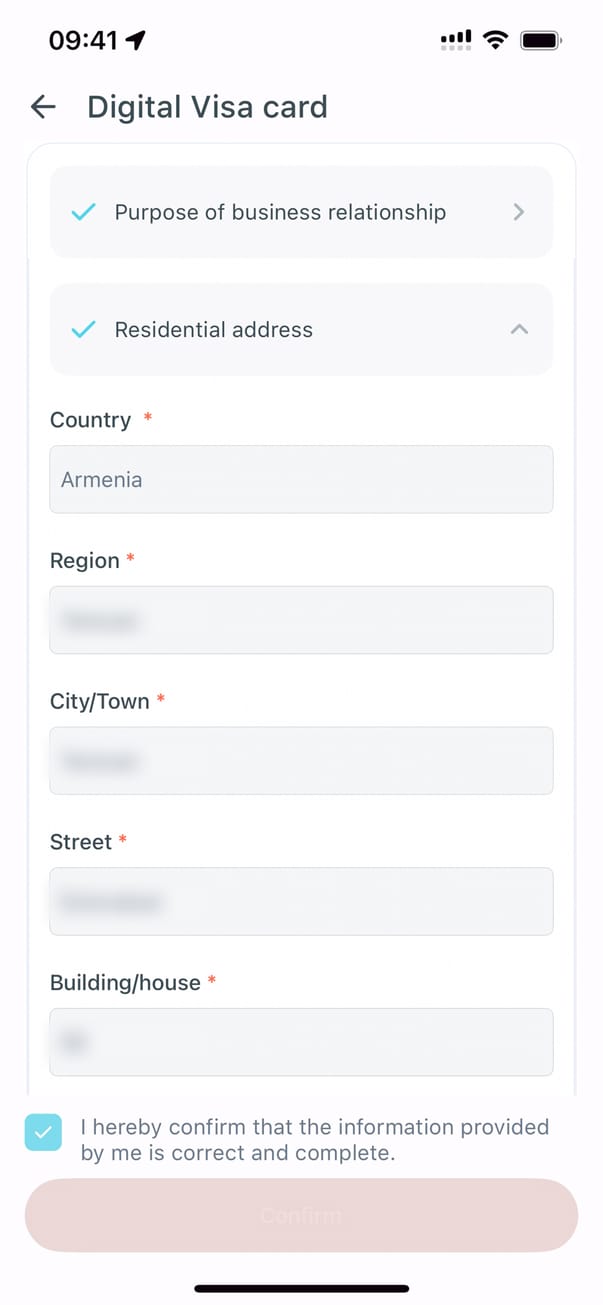Open the Country field showing Armenia
The image size is (603, 1305).
(301, 479)
